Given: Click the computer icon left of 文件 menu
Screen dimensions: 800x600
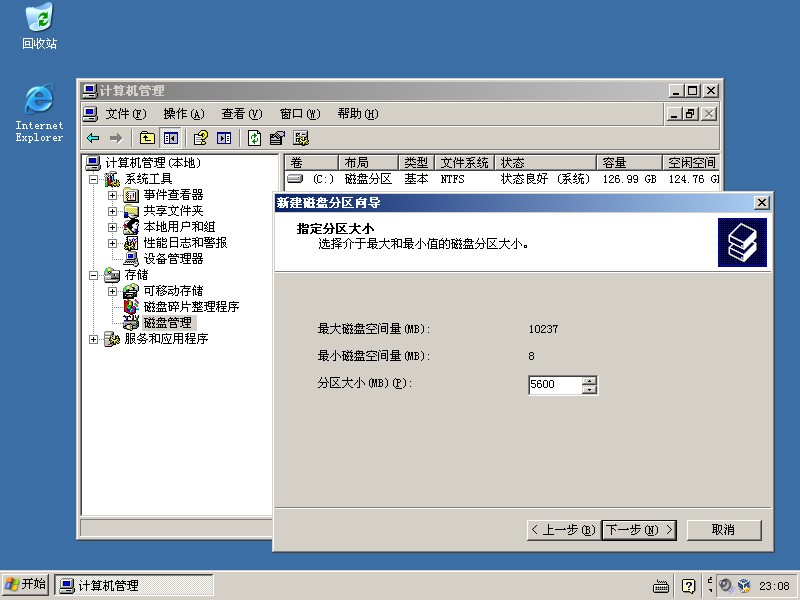Looking at the screenshot, I should (x=90, y=114).
